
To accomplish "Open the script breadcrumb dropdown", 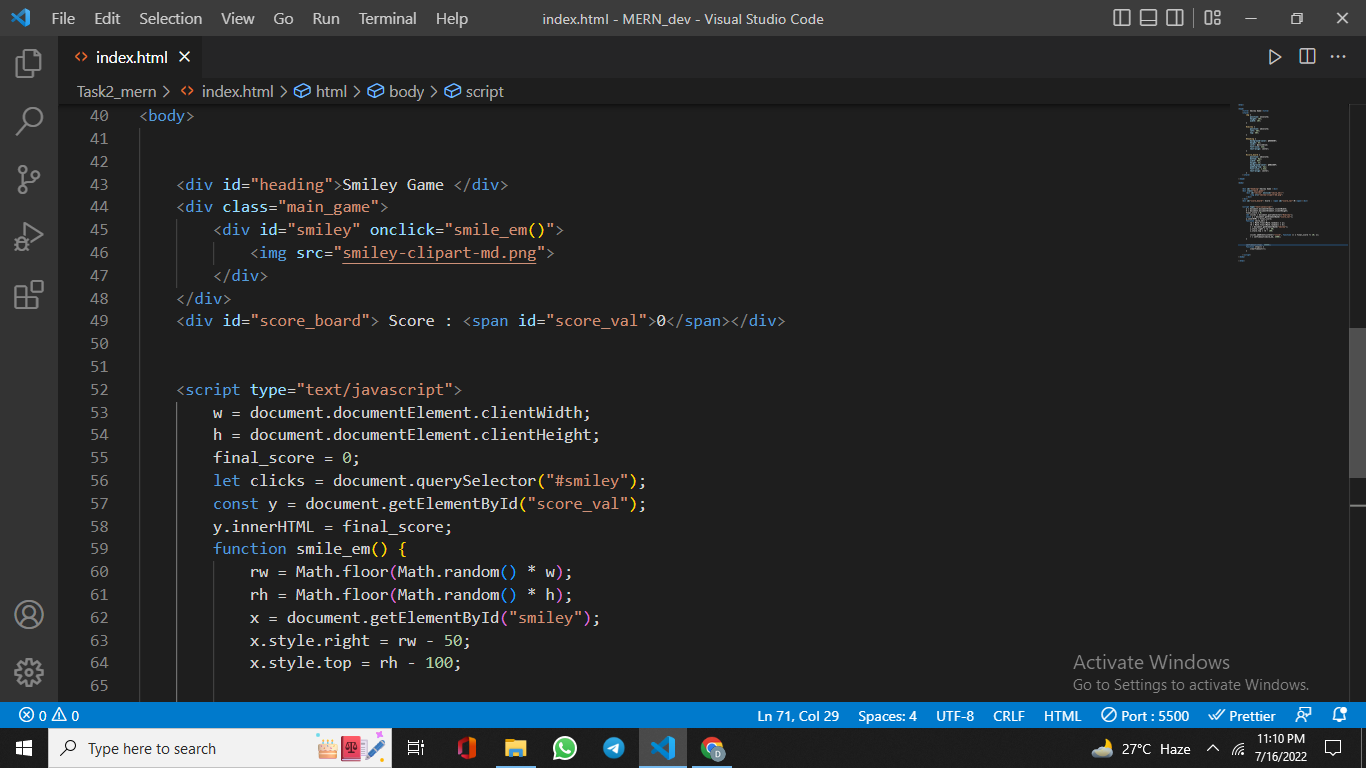I will click(482, 91).
